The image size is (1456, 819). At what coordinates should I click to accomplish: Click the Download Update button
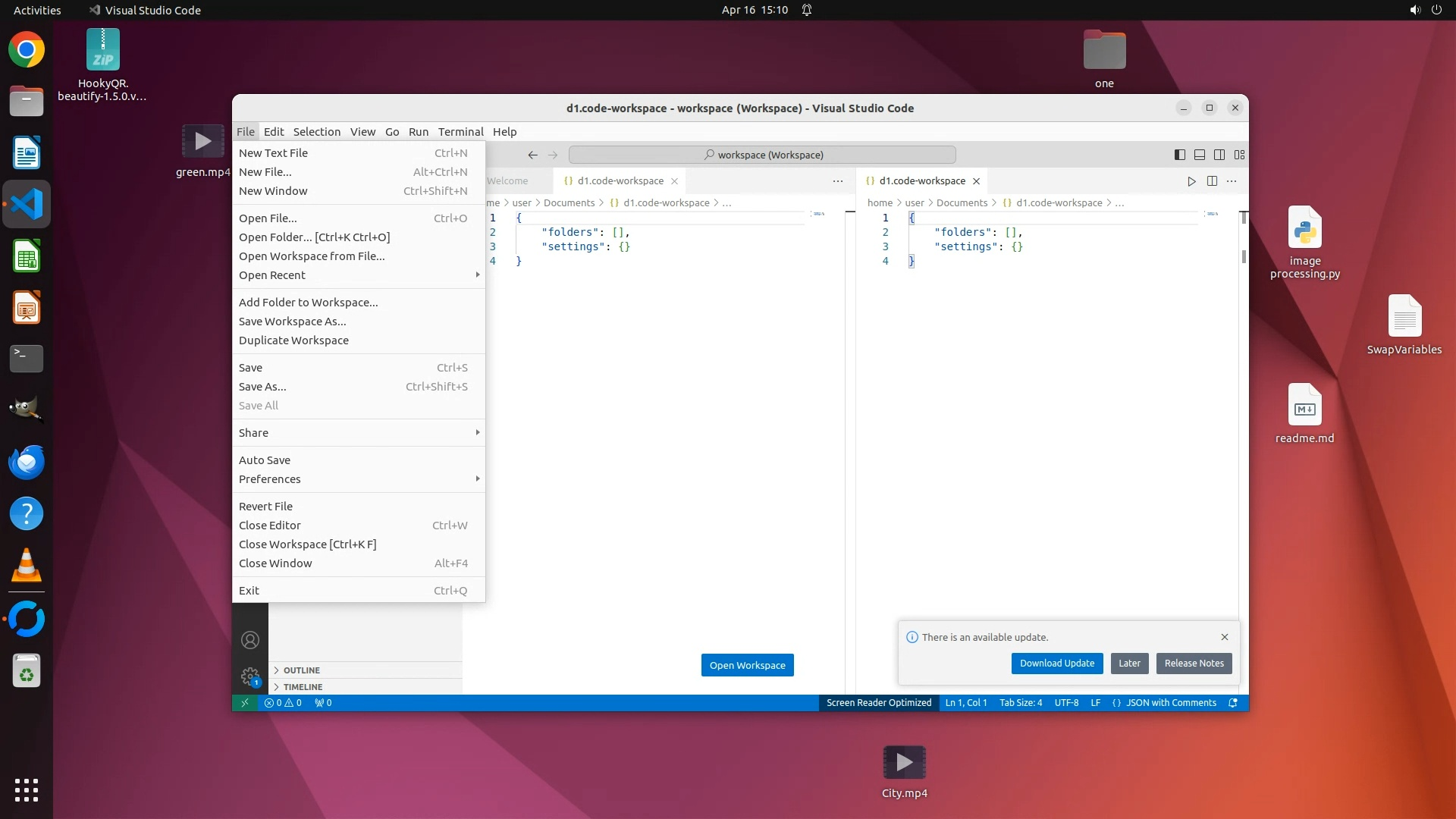(x=1056, y=664)
